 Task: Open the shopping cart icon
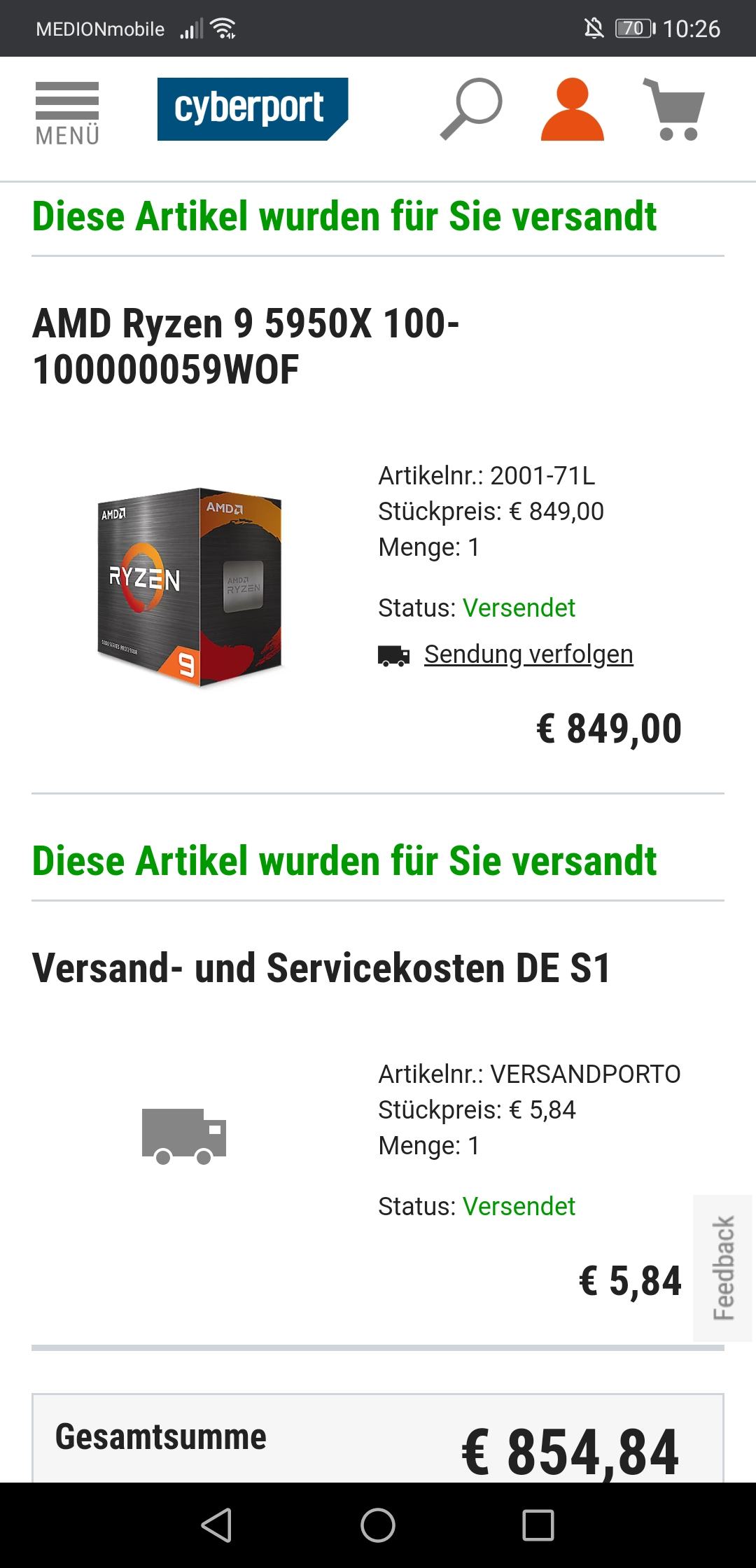tap(673, 109)
